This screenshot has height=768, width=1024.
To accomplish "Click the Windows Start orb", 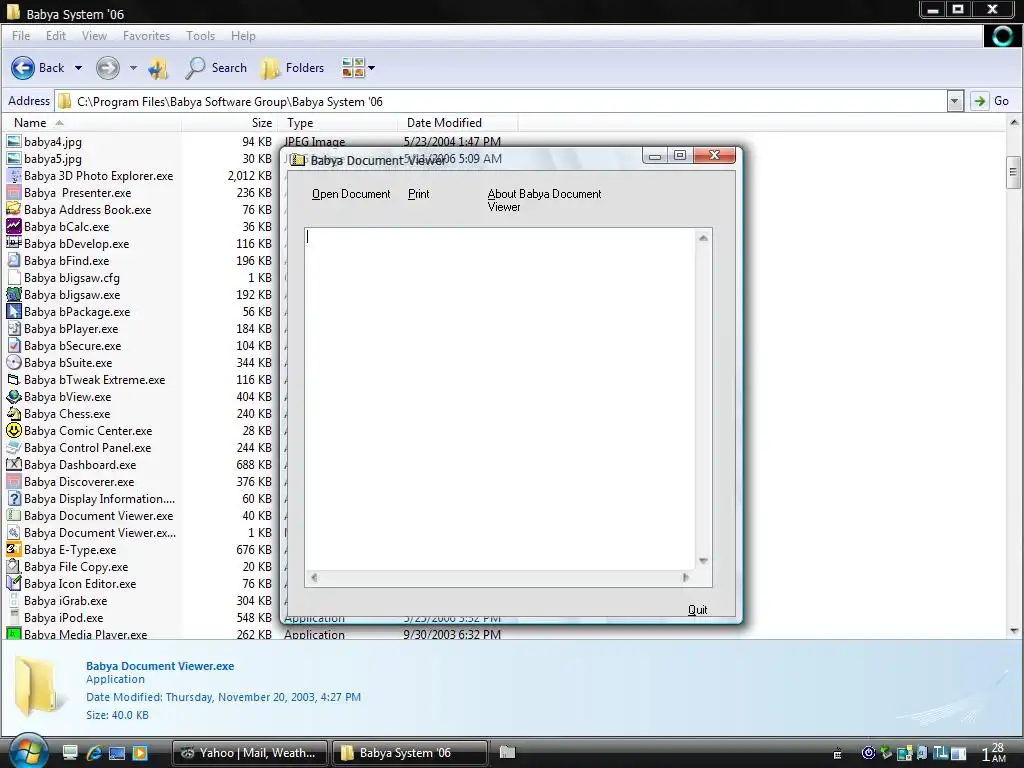I will point(27,752).
